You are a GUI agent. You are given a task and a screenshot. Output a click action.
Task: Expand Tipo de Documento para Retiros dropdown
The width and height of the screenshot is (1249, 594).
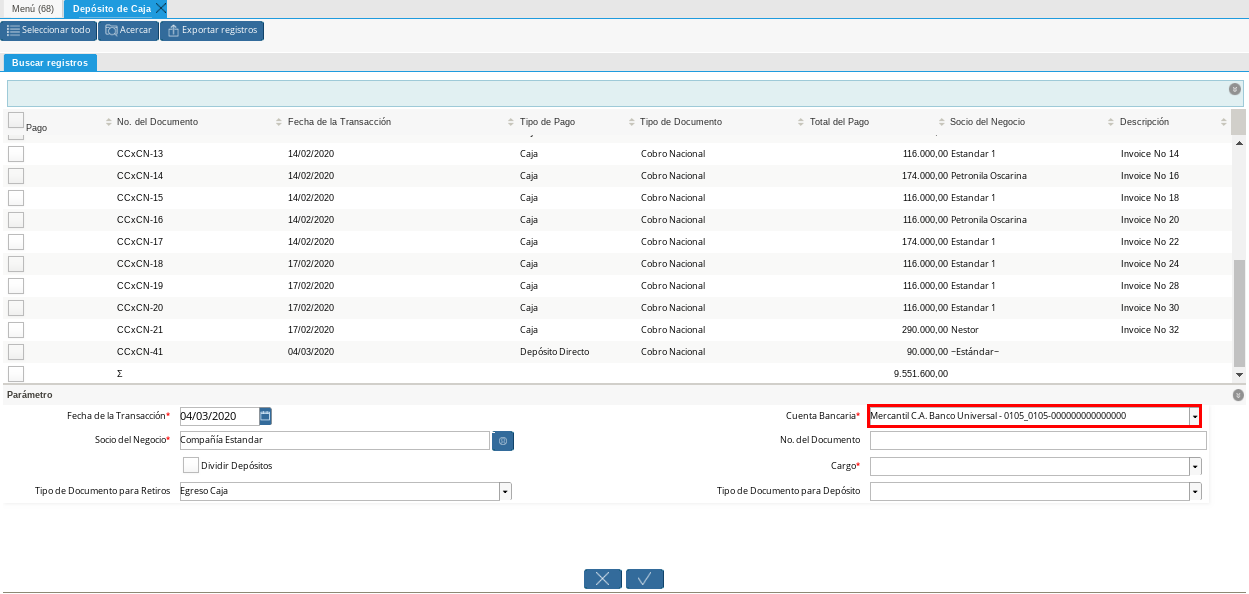point(505,492)
